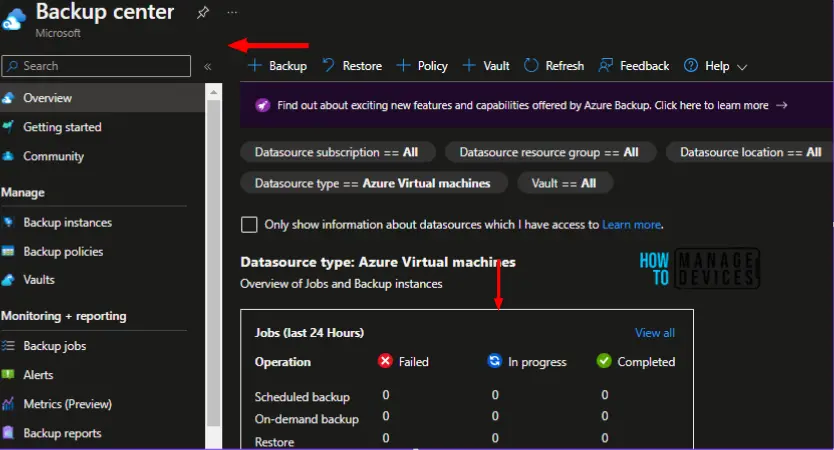Change the Datasource subscription filter
This screenshot has width=834, height=450.
coord(337,153)
